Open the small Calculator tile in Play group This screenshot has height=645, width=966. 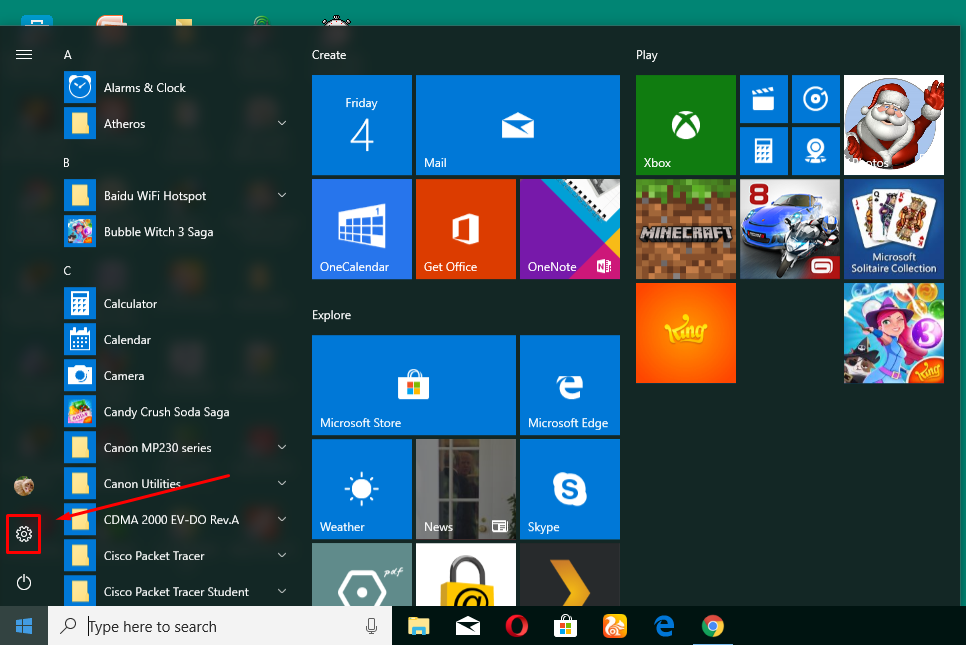pos(763,151)
